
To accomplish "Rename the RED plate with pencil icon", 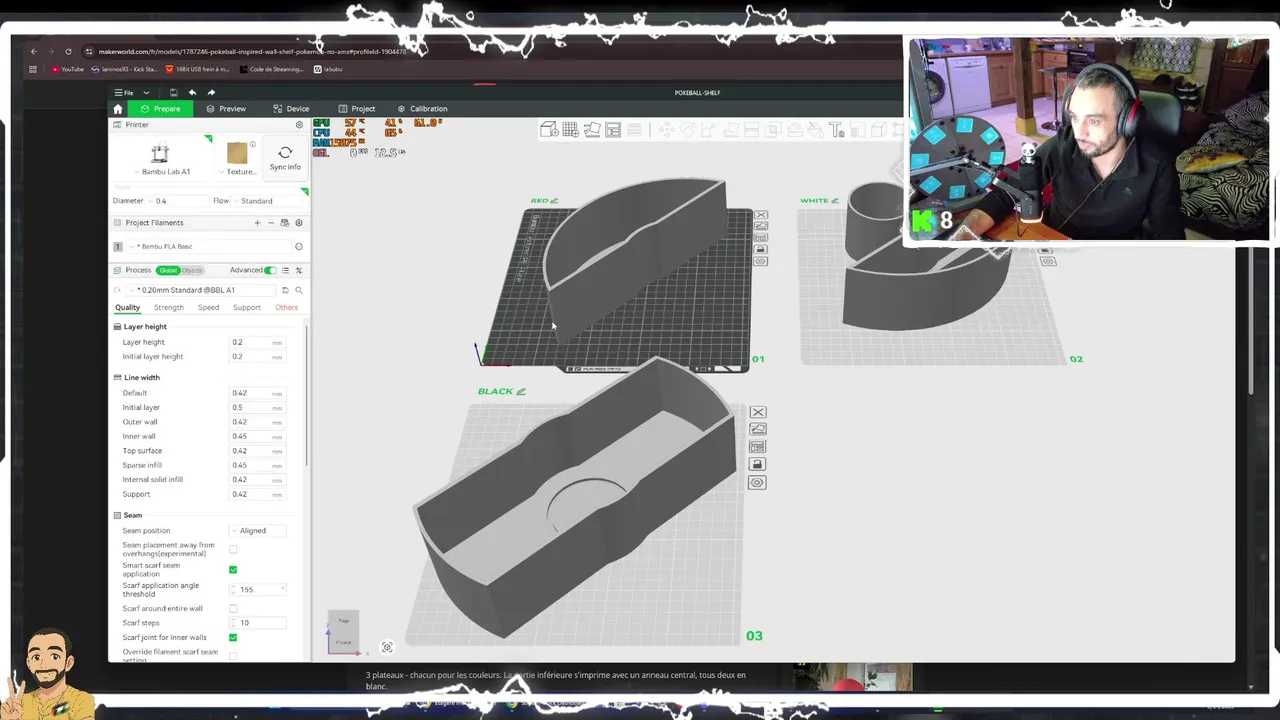I will coord(553,200).
